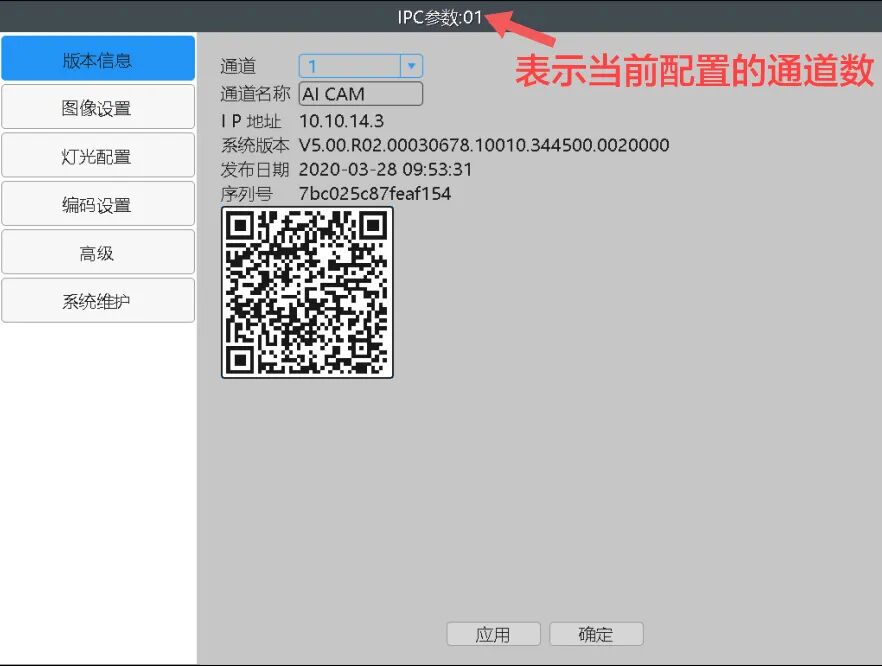Select the system version V5.00.R02 string
The width and height of the screenshot is (882, 666).
484,145
